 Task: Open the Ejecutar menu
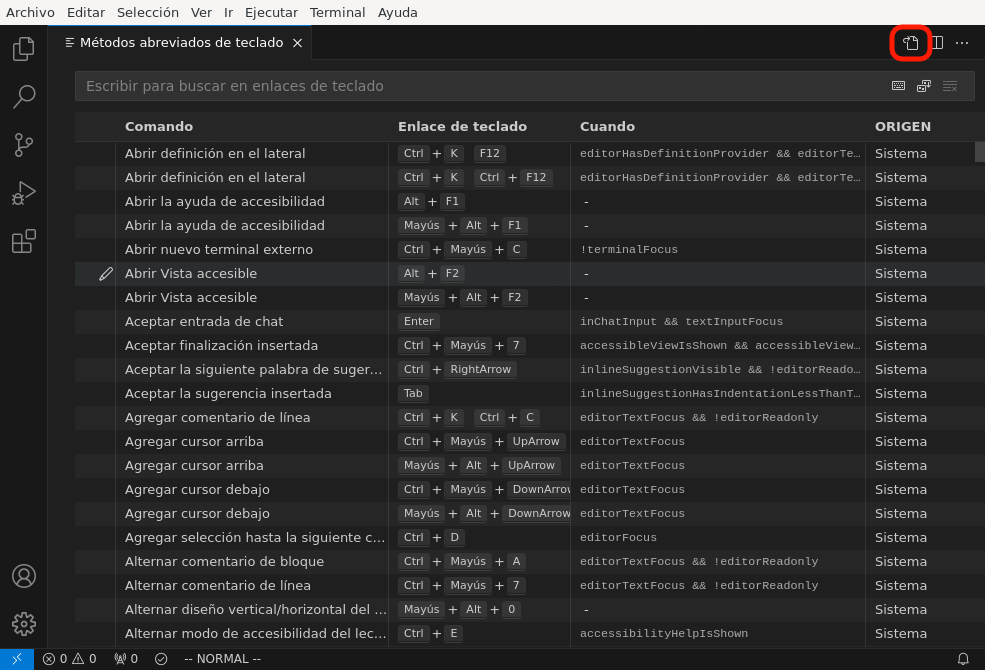[x=271, y=13]
